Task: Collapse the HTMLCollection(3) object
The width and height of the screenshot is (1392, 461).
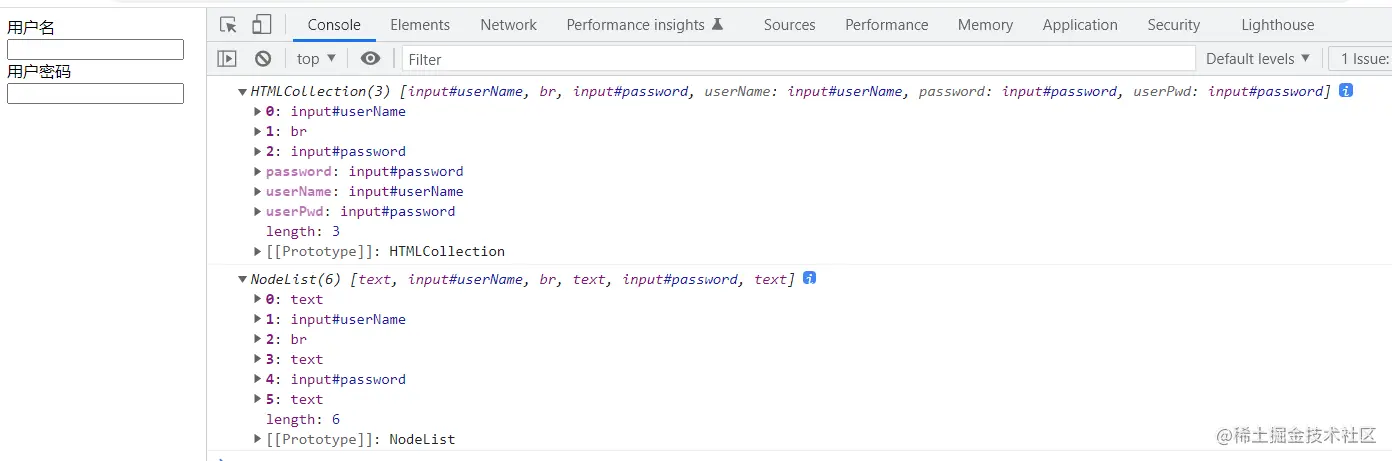Action: coord(242,92)
